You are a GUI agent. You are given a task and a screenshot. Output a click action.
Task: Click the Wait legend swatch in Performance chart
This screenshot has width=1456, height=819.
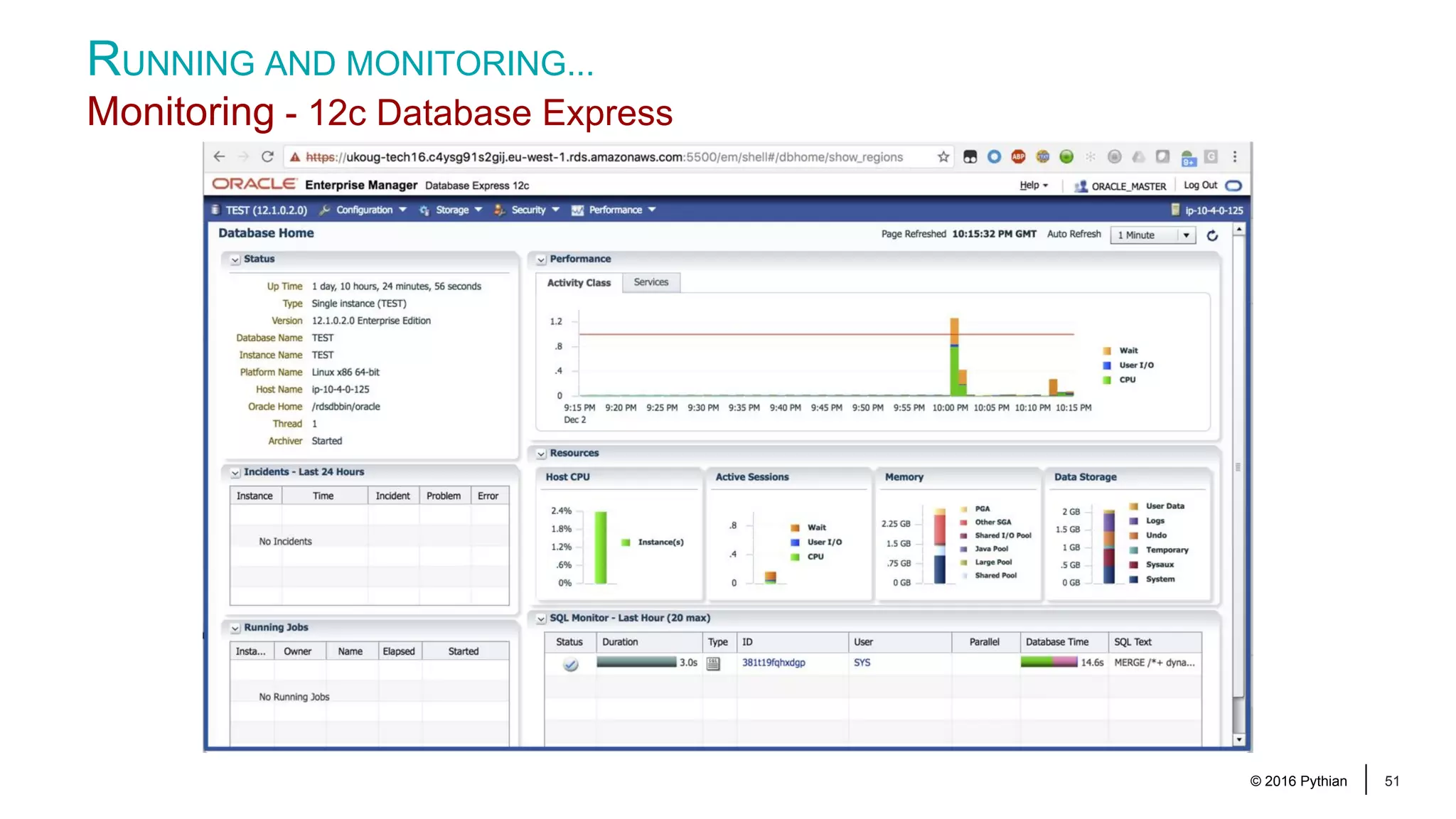click(x=1106, y=350)
